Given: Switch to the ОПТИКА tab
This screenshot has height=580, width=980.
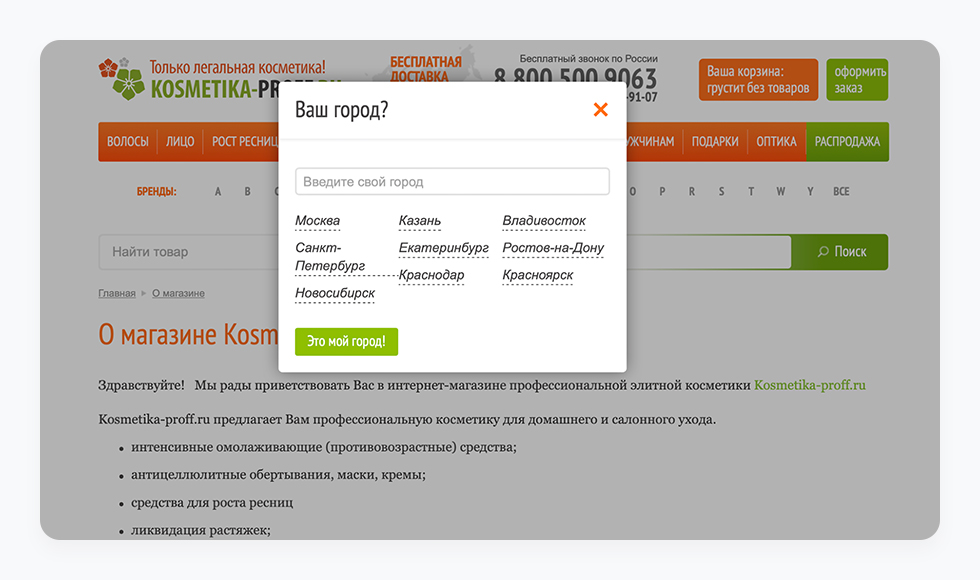Looking at the screenshot, I should [777, 142].
